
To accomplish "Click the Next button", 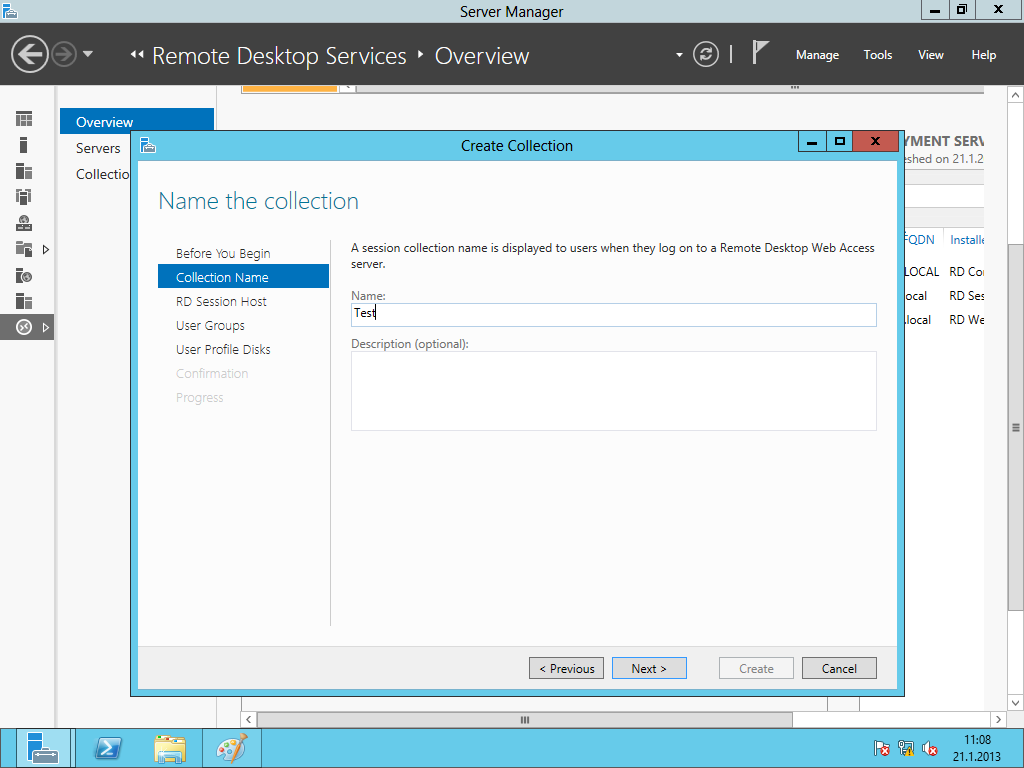I will pos(649,668).
